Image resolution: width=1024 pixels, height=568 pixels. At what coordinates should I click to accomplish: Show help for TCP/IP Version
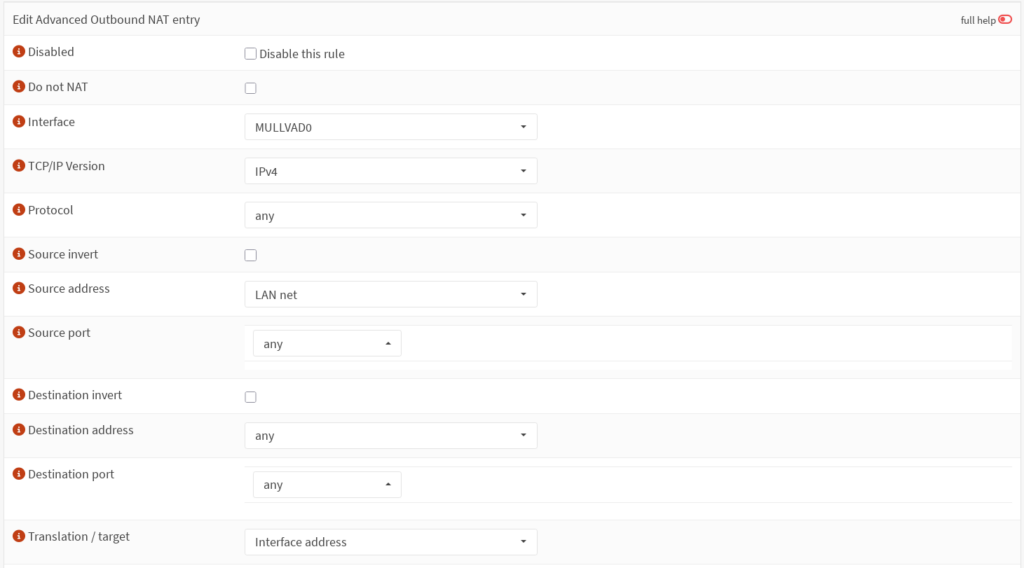(x=18, y=166)
